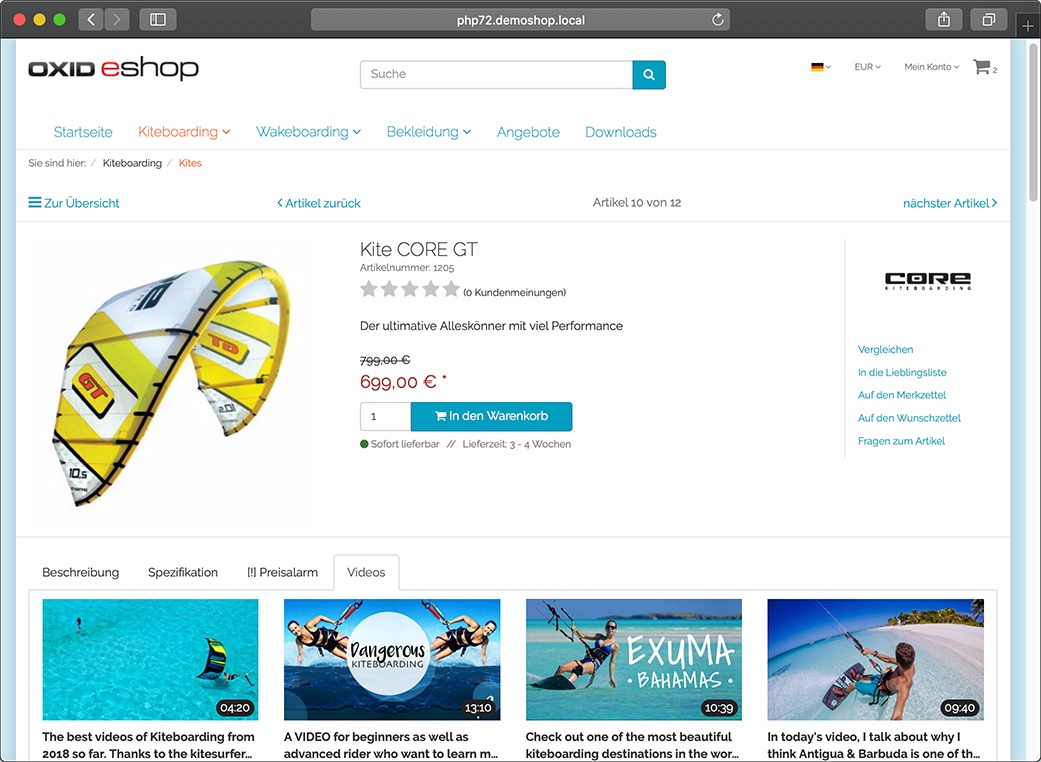Select the Videos tab
The image size is (1041, 762).
(366, 572)
